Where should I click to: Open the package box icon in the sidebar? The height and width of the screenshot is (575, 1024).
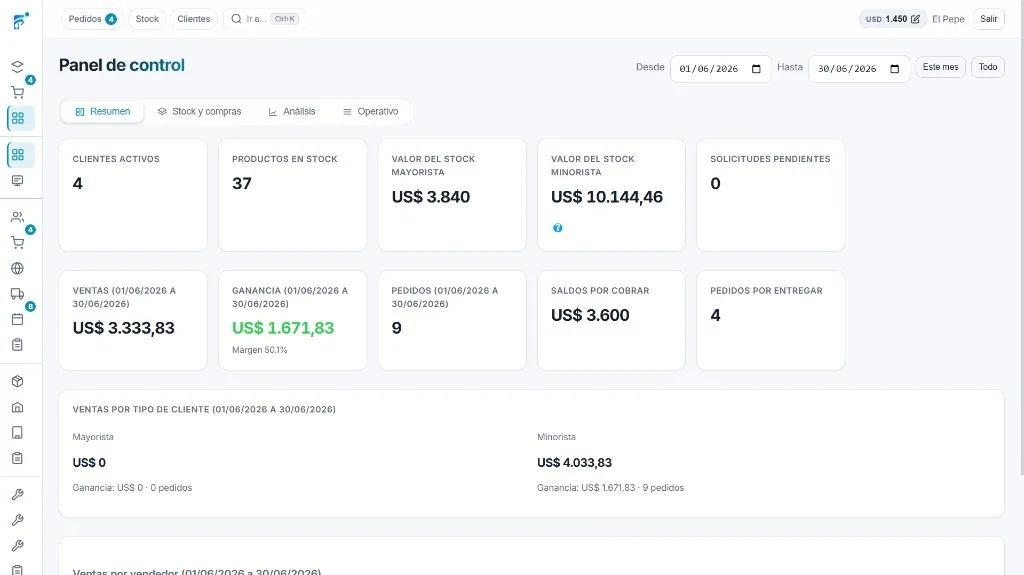point(18,381)
